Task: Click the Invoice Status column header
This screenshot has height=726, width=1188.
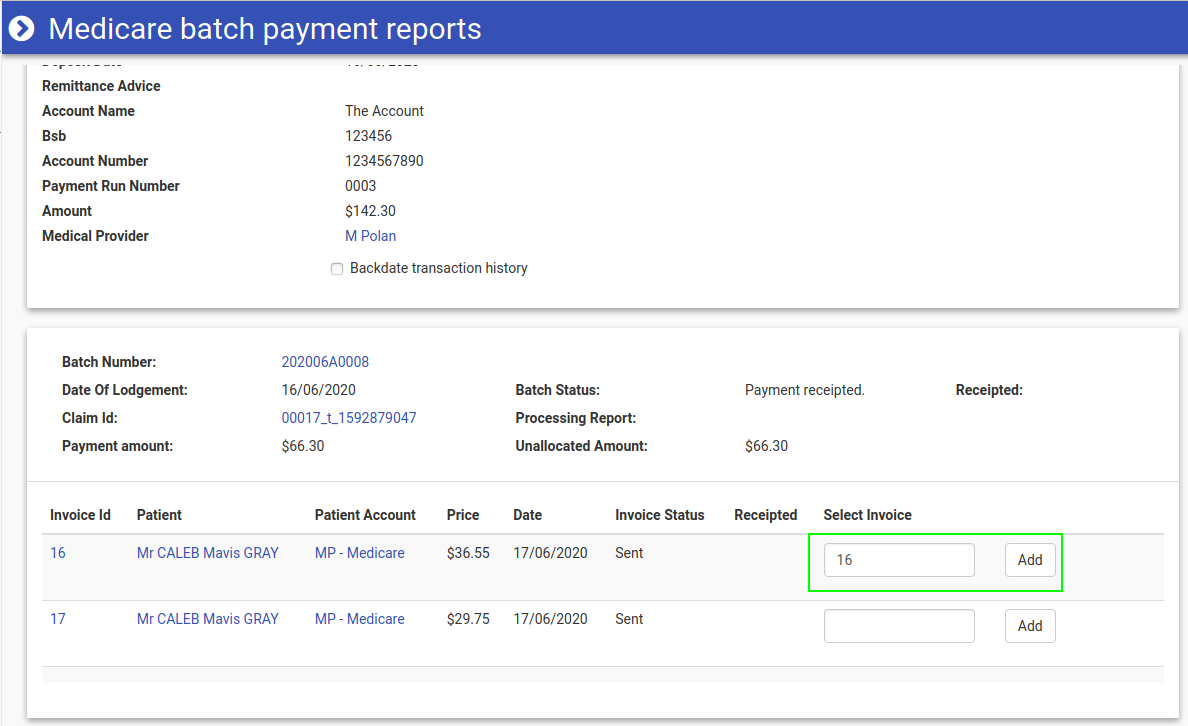Action: [659, 515]
